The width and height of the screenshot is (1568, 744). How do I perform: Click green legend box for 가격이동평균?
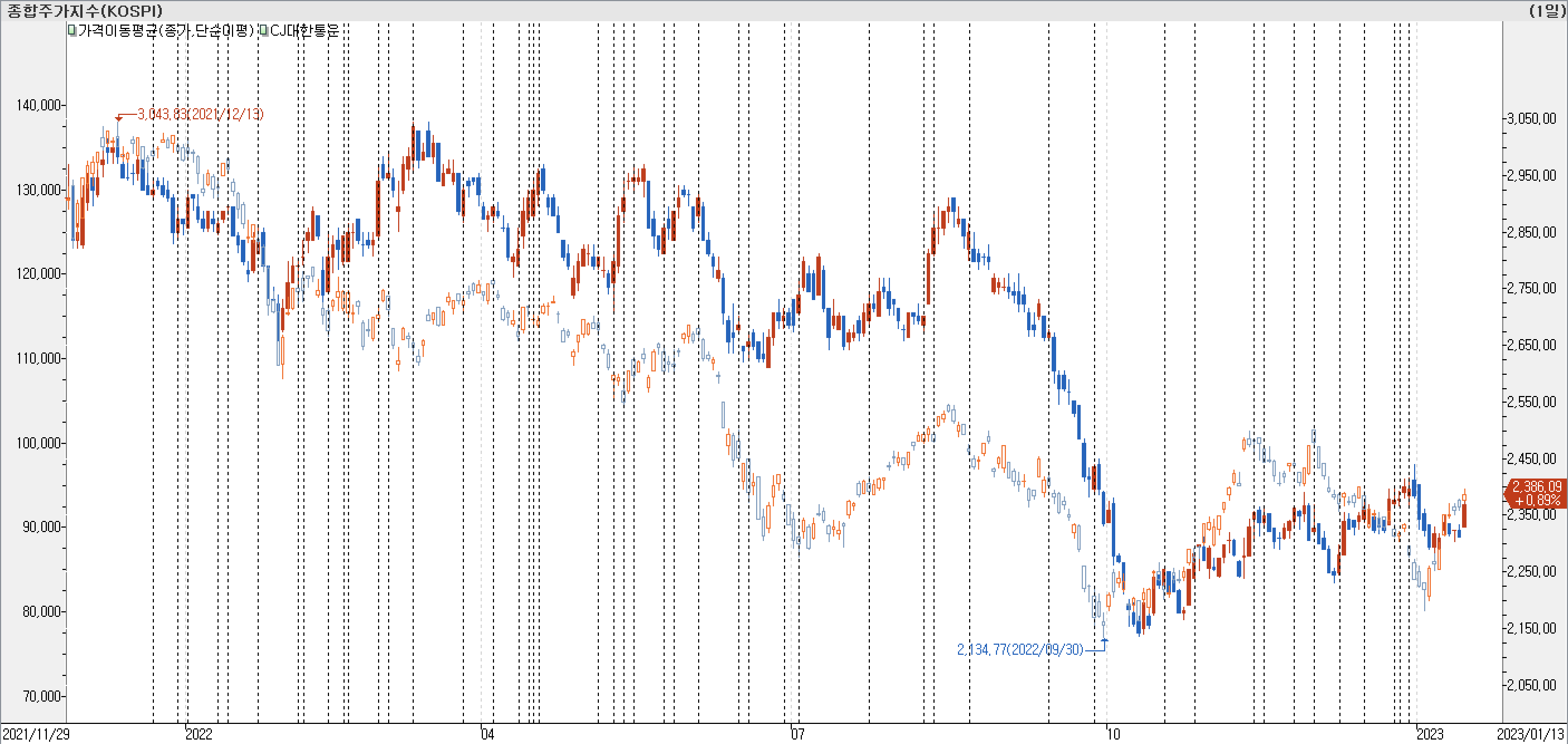coord(72,30)
